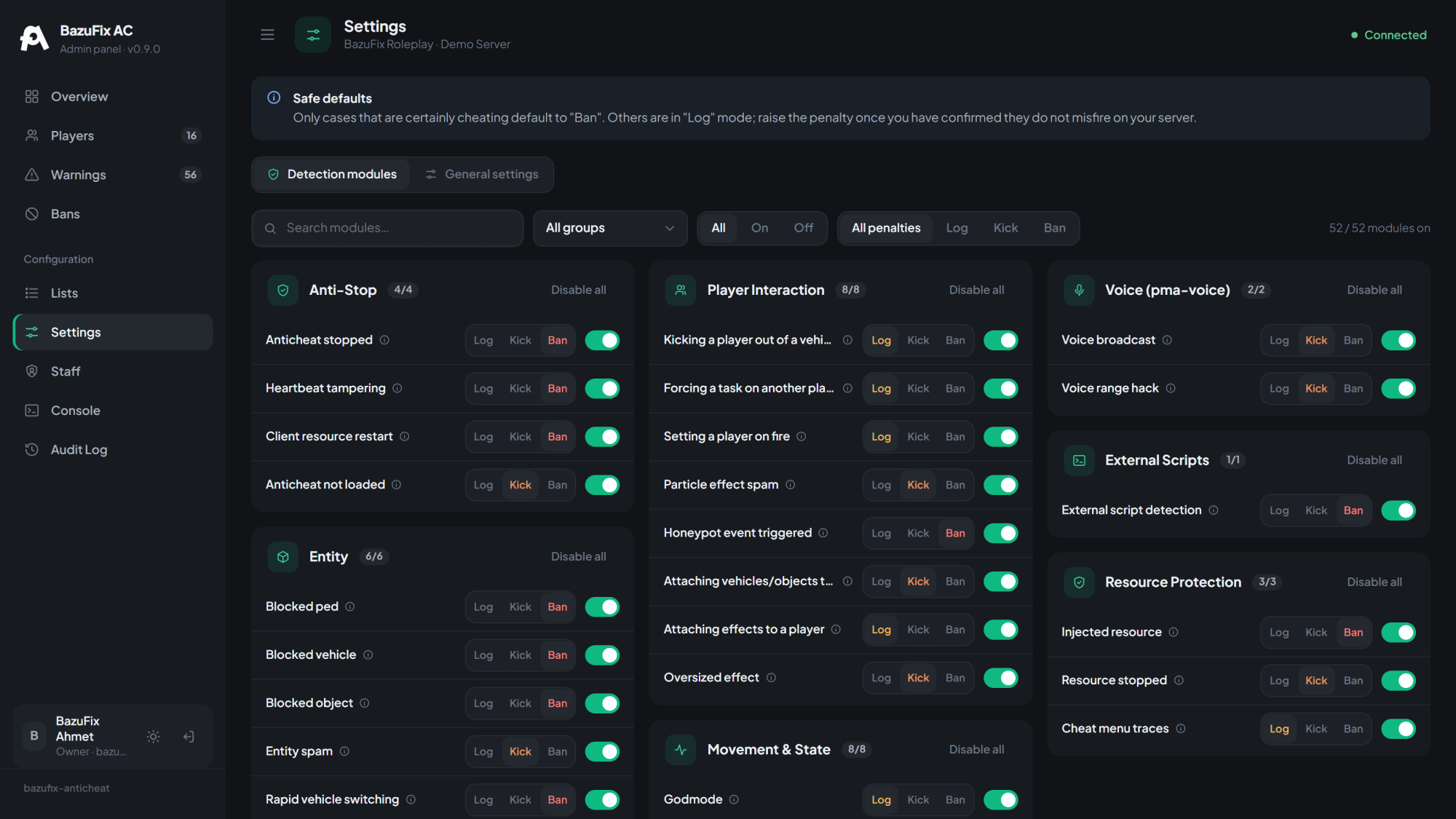Click the Audit Log history icon
The width and height of the screenshot is (1456, 819).
click(x=31, y=450)
